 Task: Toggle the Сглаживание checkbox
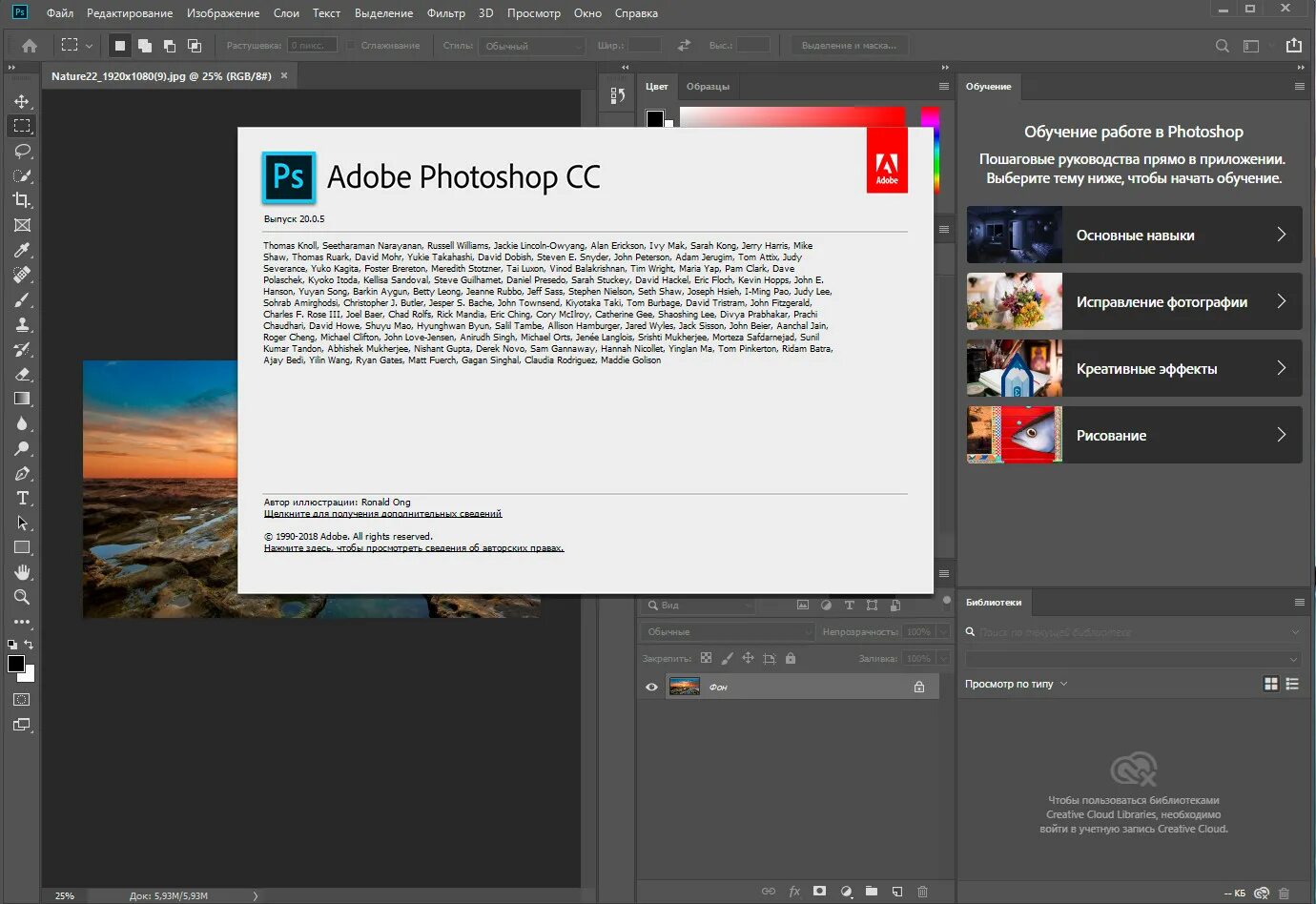[351, 45]
